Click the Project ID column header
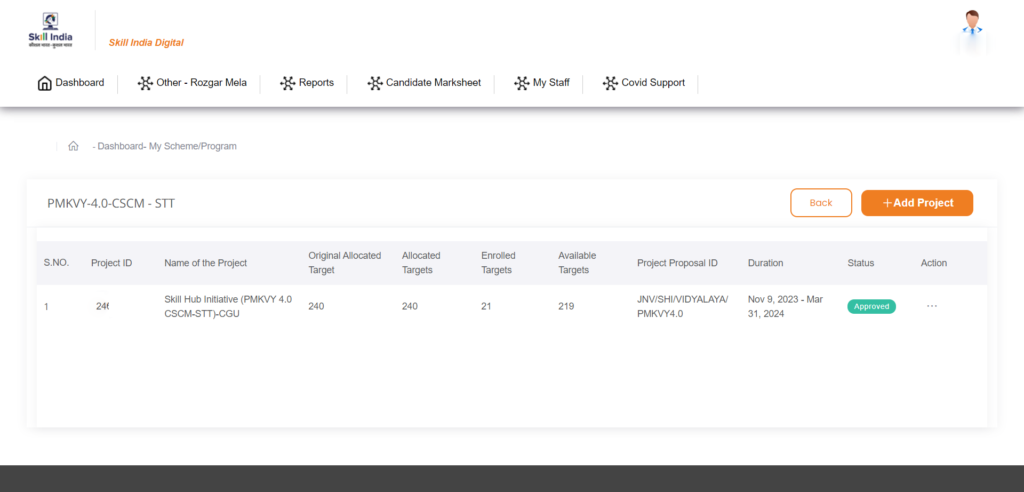 coord(112,263)
